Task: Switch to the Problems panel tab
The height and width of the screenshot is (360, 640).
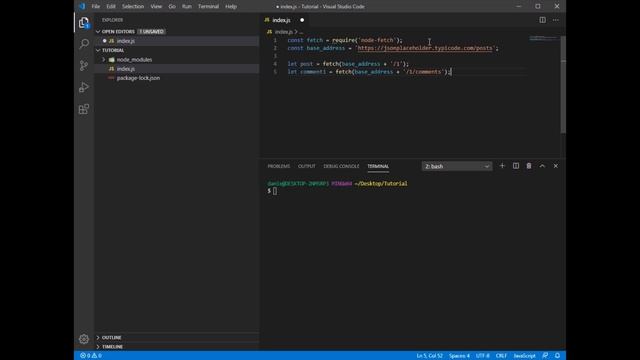Action: click(x=279, y=166)
